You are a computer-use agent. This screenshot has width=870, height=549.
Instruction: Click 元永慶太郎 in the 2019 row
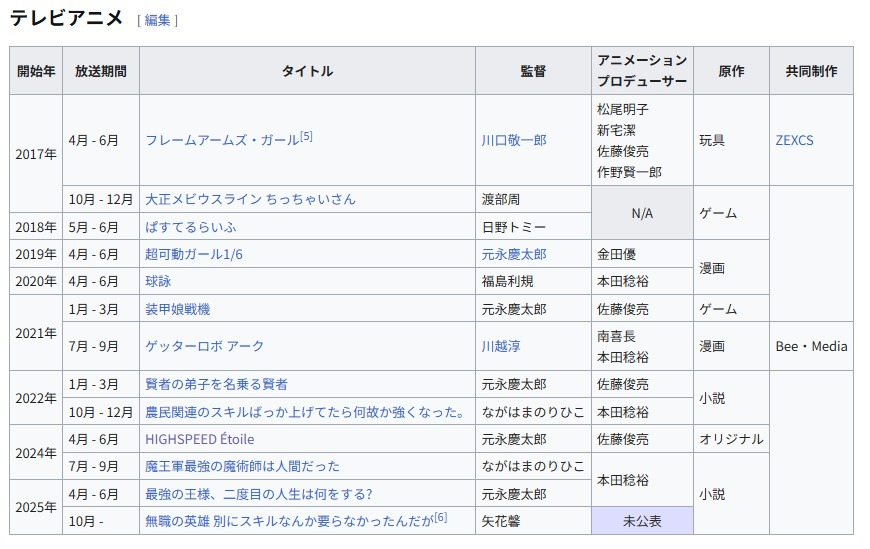(514, 254)
